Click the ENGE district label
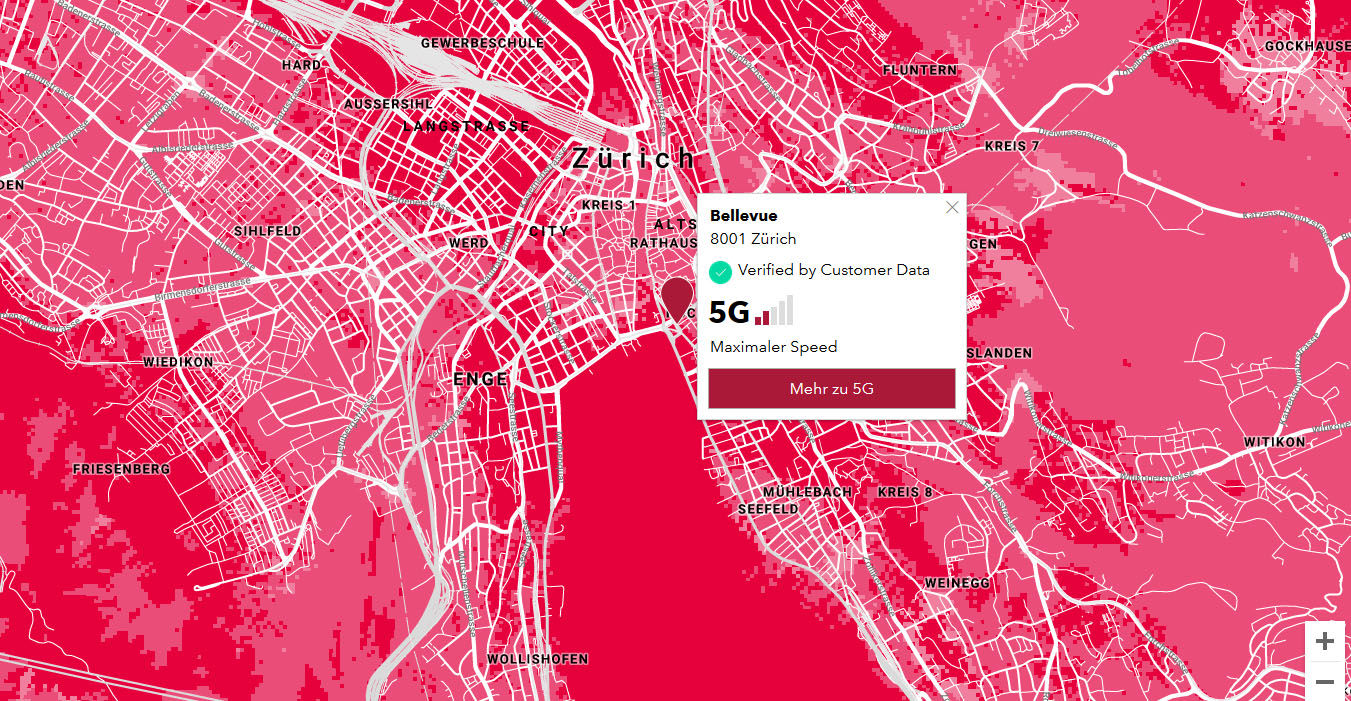Image resolution: width=1351 pixels, height=701 pixels. click(x=480, y=380)
